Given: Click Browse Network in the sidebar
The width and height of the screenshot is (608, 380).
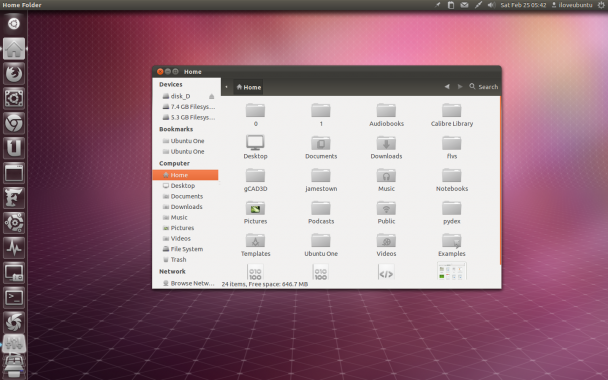Looking at the screenshot, I should pyautogui.click(x=188, y=283).
